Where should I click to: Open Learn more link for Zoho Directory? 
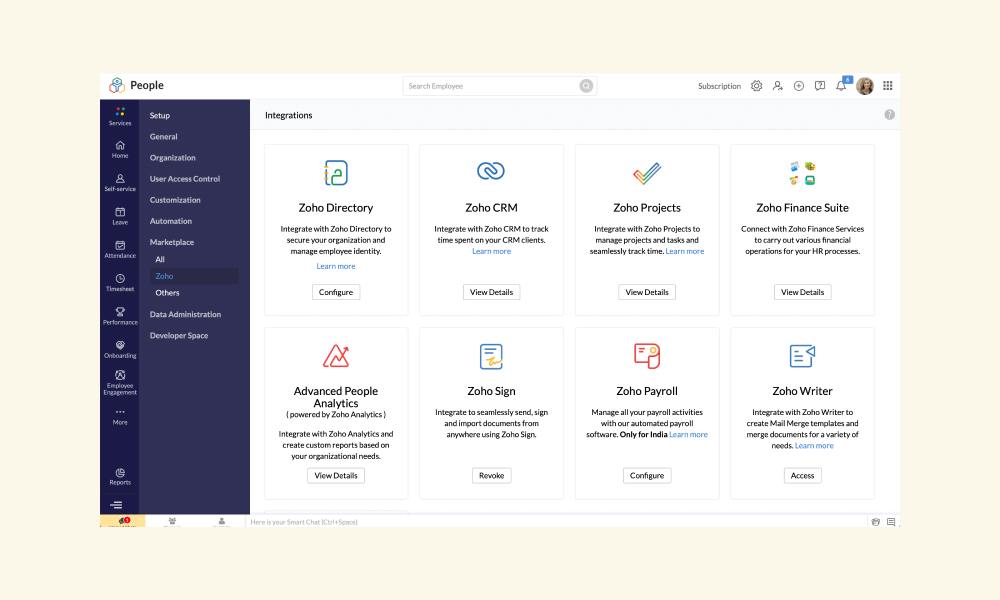[335, 266]
